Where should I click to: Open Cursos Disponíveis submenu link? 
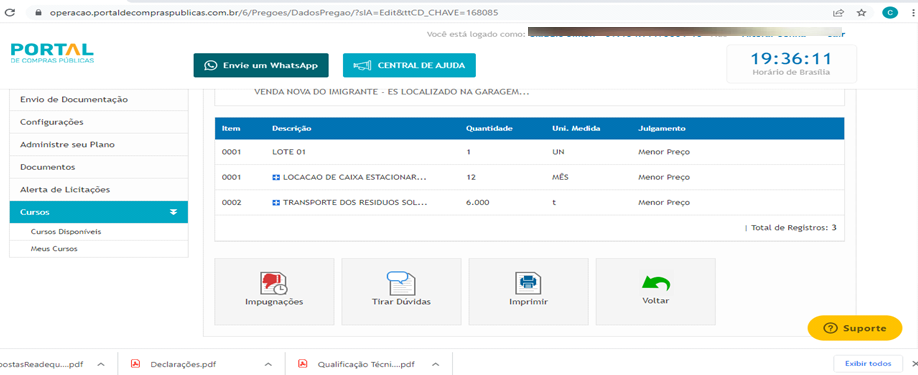click(66, 232)
